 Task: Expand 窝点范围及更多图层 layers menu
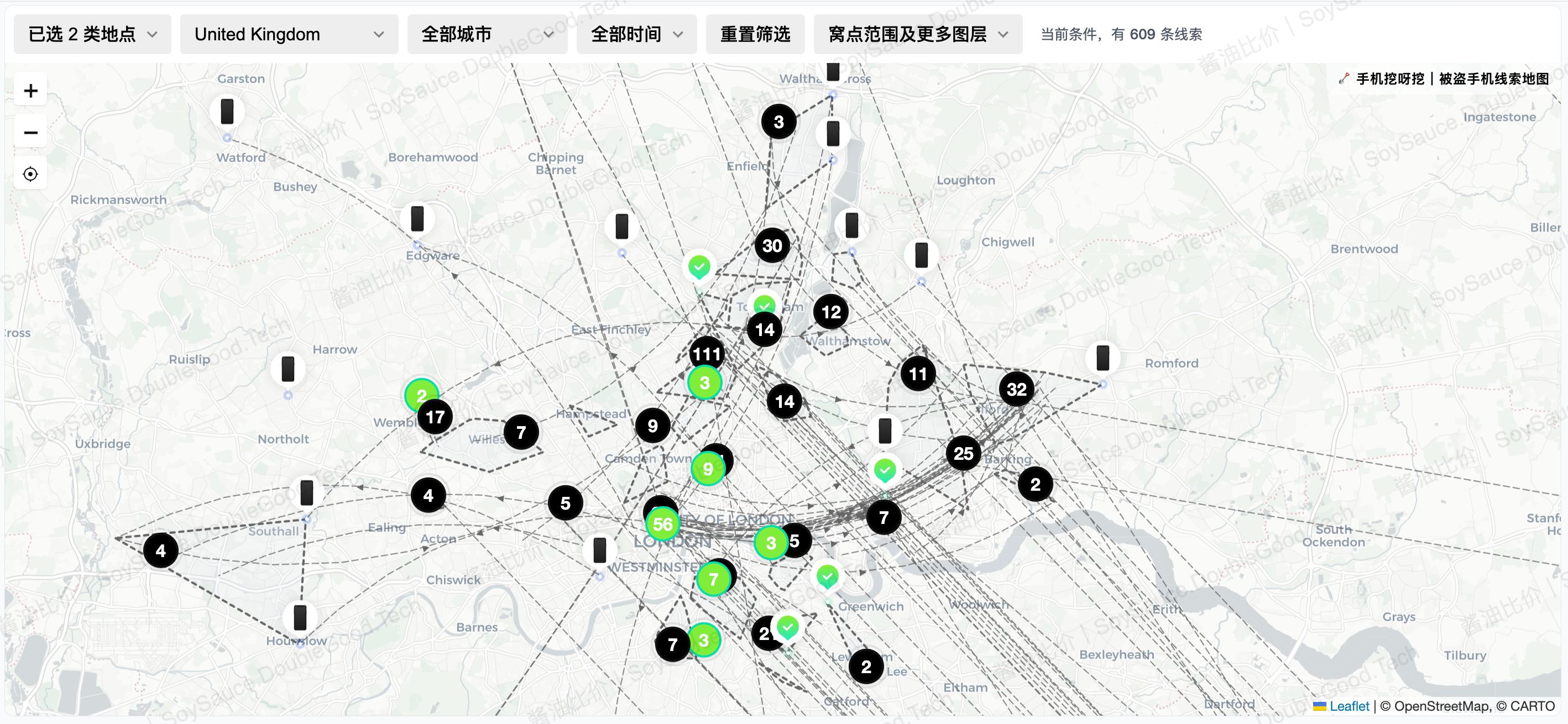click(x=917, y=35)
